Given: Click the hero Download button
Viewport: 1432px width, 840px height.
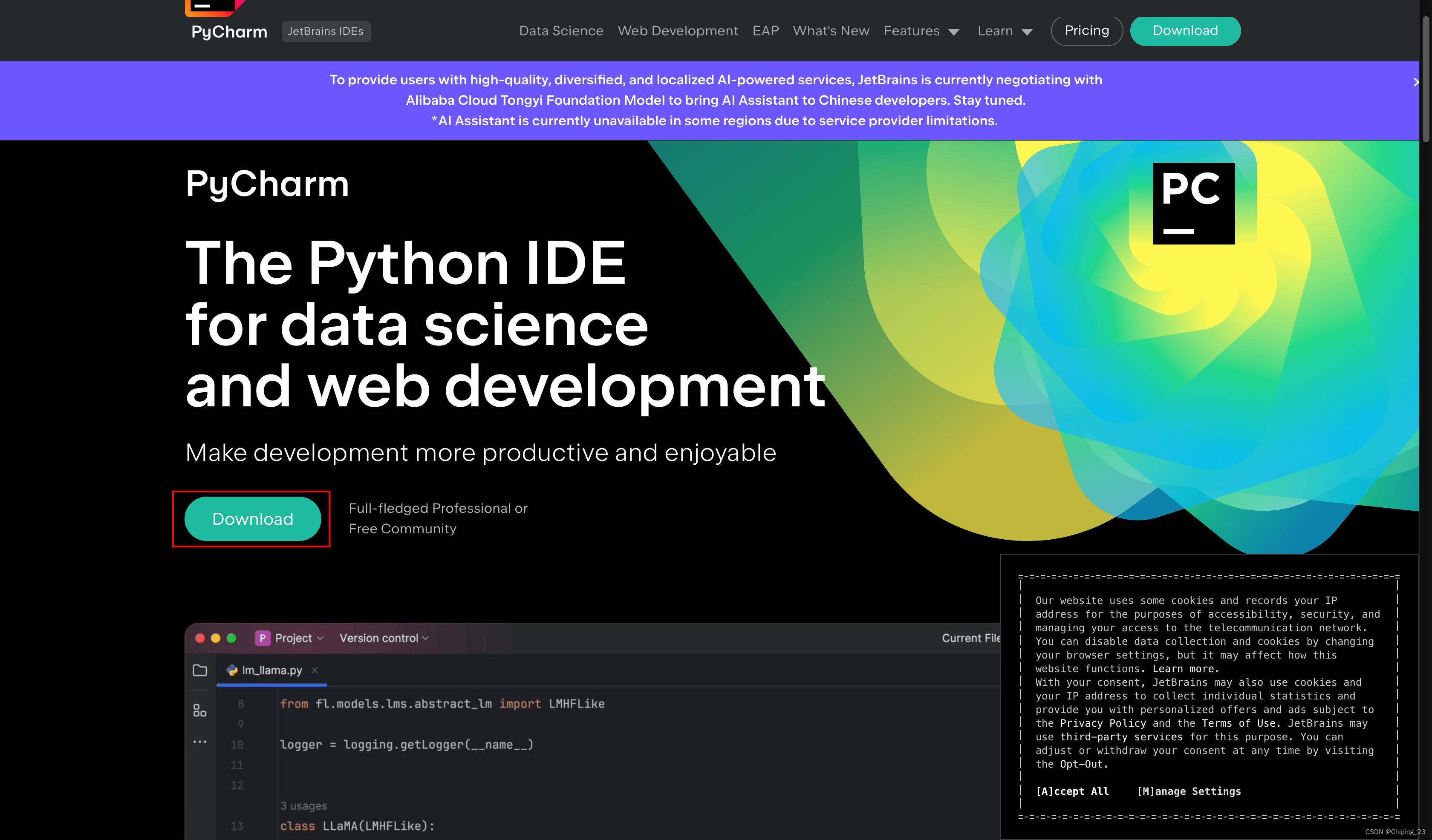Looking at the screenshot, I should coord(253,518).
